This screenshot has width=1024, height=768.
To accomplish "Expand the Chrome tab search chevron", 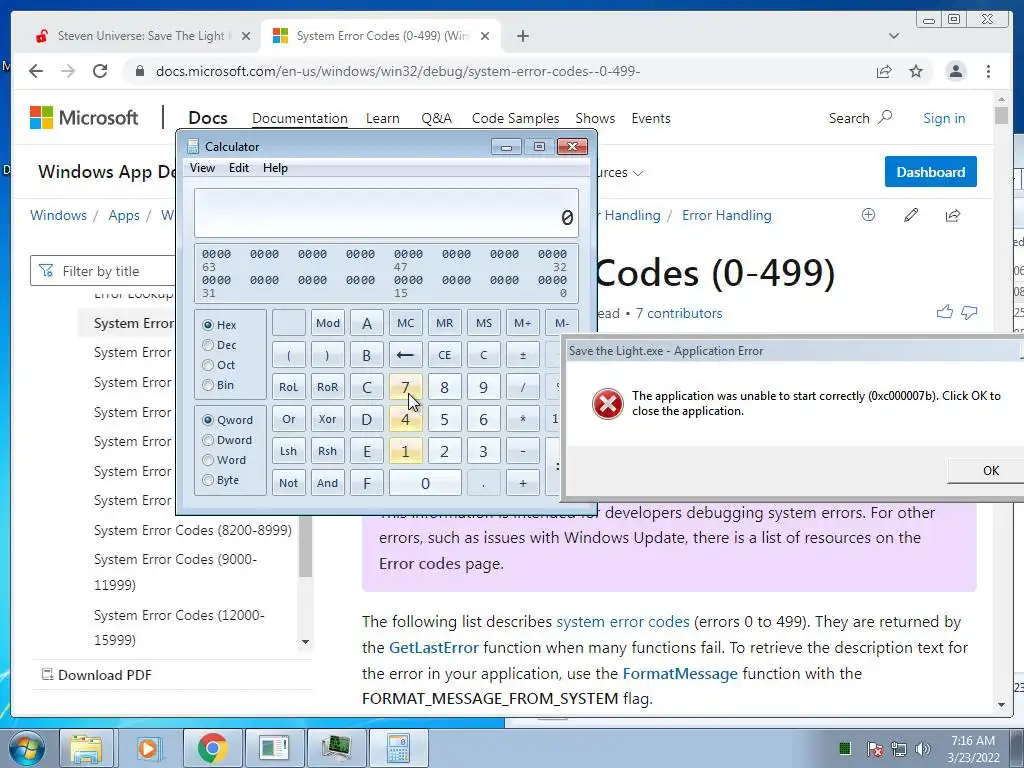I will click(894, 36).
